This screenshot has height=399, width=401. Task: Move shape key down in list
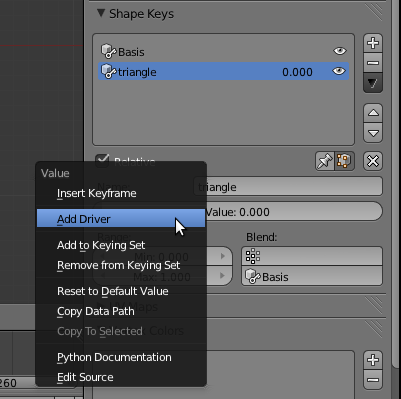pyautogui.click(x=373, y=133)
